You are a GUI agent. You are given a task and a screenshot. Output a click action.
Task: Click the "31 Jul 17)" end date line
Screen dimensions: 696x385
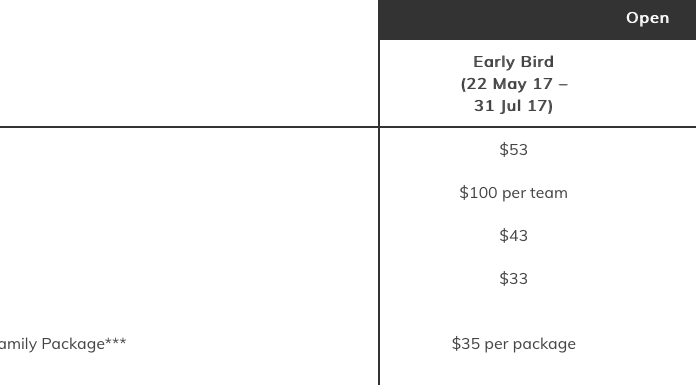(x=514, y=106)
